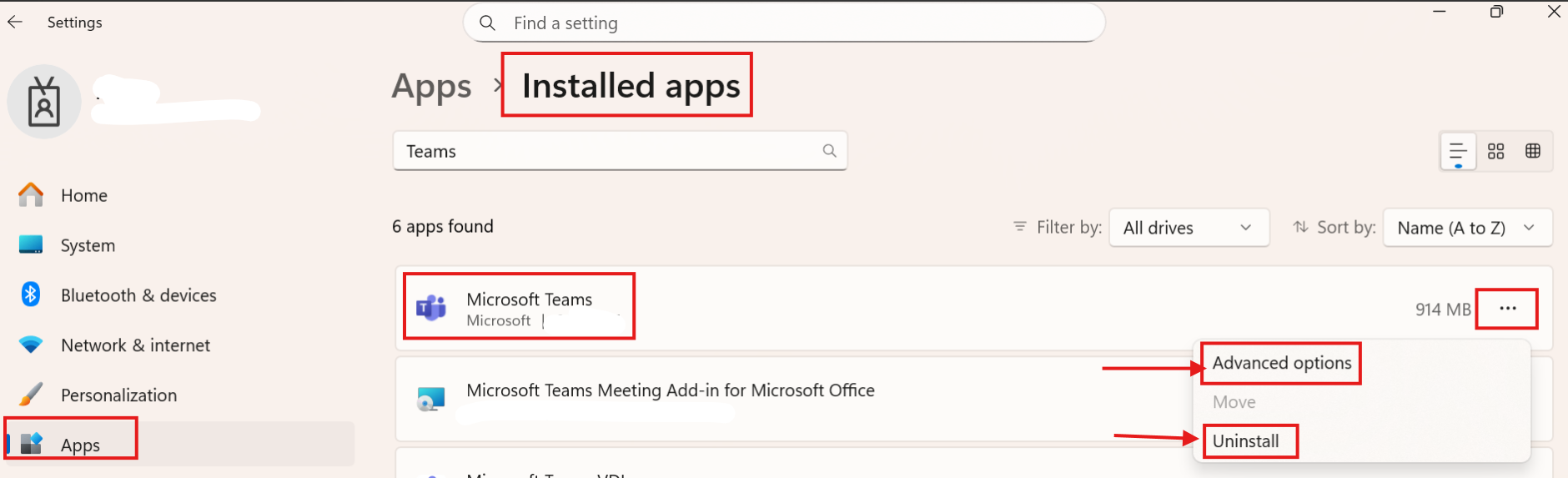Open System settings in the sidebar

[x=88, y=245]
